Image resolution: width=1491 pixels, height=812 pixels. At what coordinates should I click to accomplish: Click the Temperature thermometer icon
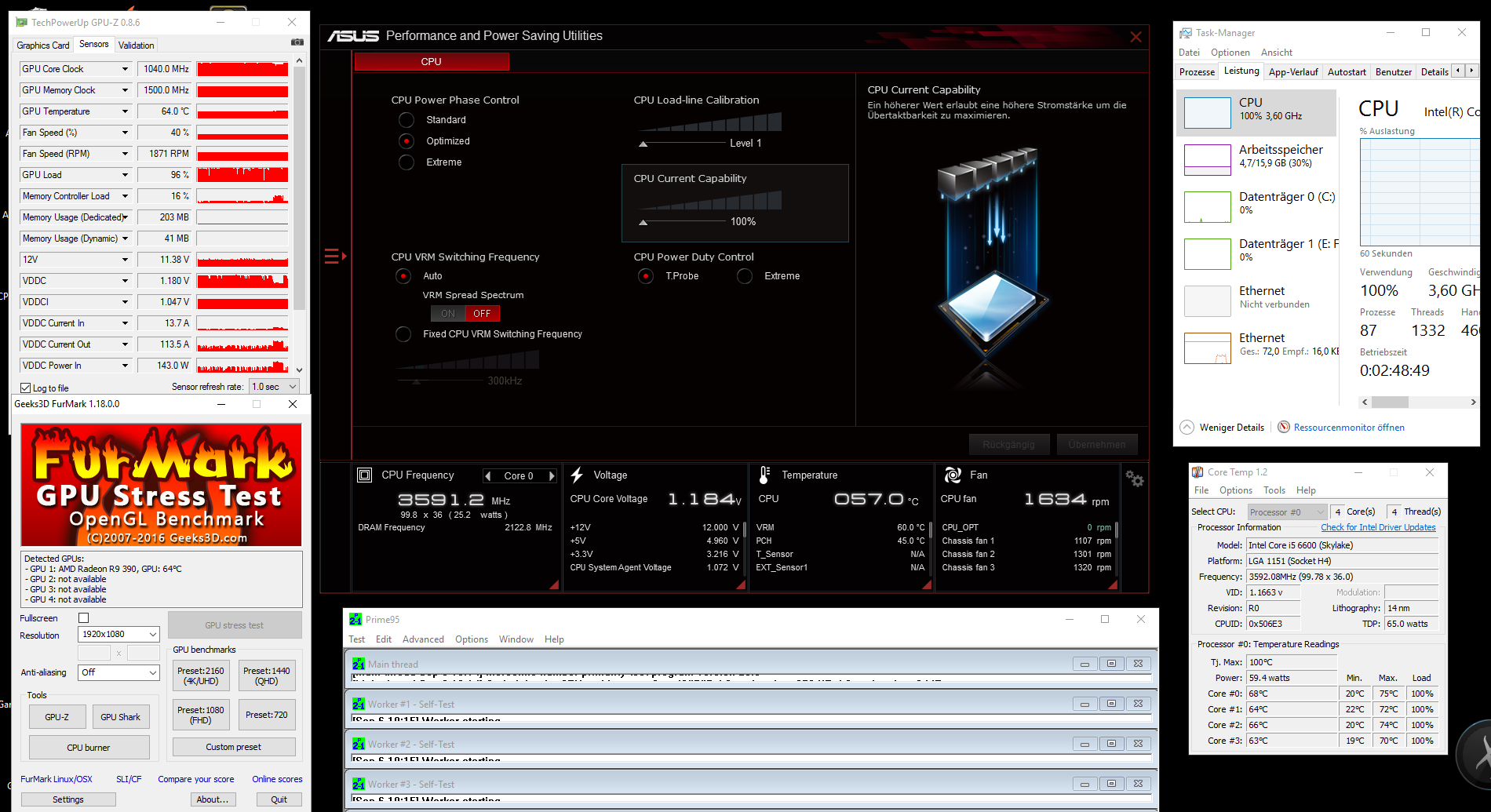pyautogui.click(x=764, y=475)
